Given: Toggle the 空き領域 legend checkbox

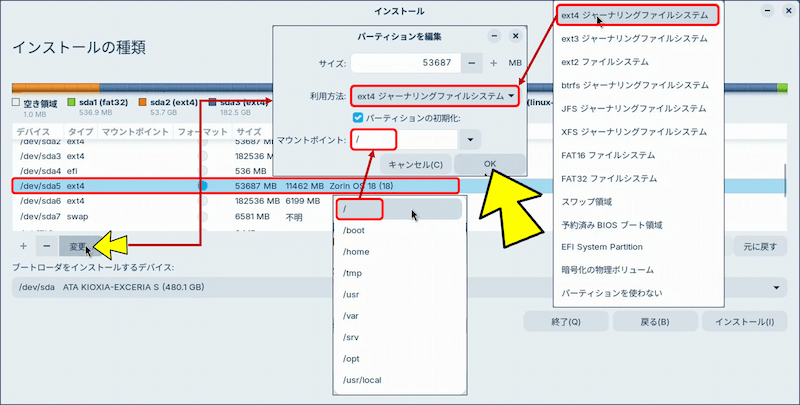Looking at the screenshot, I should pyautogui.click(x=16, y=102).
